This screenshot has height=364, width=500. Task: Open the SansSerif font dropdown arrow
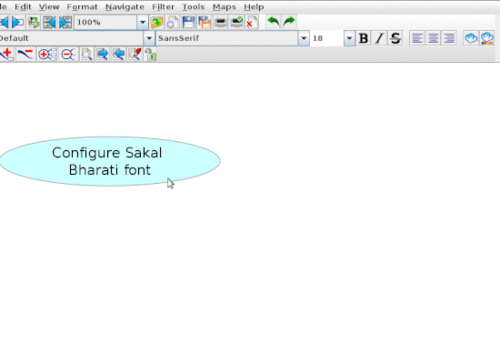click(304, 38)
